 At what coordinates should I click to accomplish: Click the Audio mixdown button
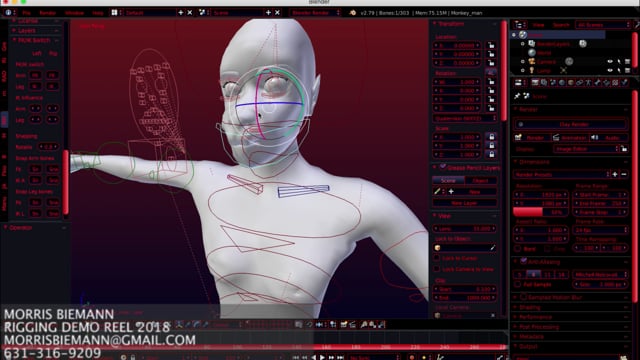[608, 138]
